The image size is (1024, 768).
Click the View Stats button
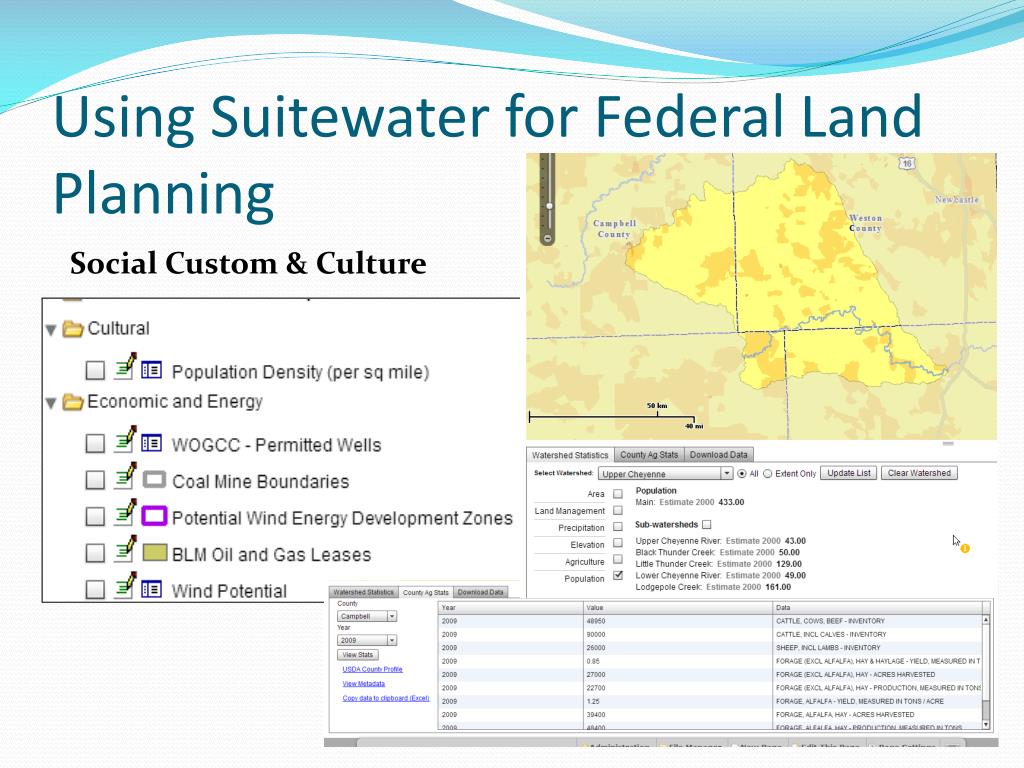pos(358,654)
